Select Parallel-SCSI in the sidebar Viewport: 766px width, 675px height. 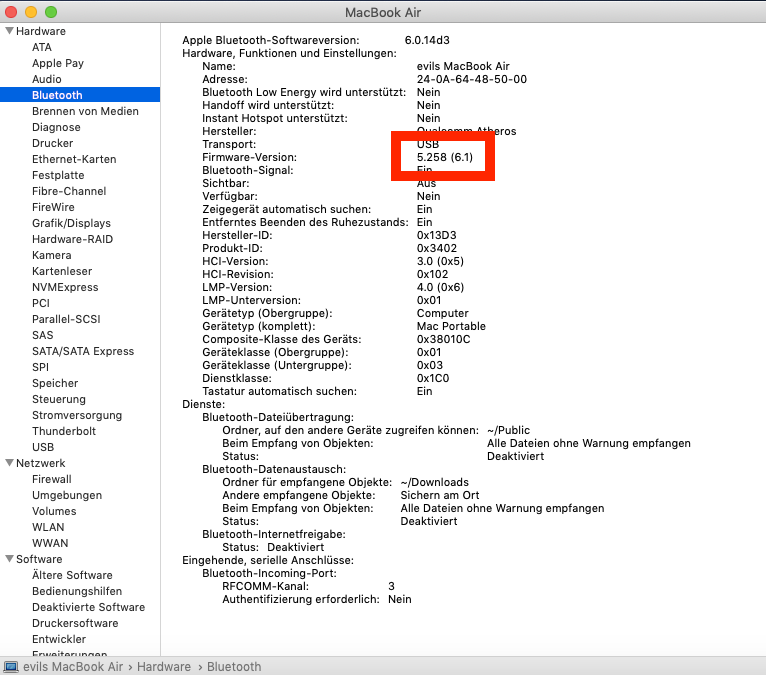(x=66, y=319)
